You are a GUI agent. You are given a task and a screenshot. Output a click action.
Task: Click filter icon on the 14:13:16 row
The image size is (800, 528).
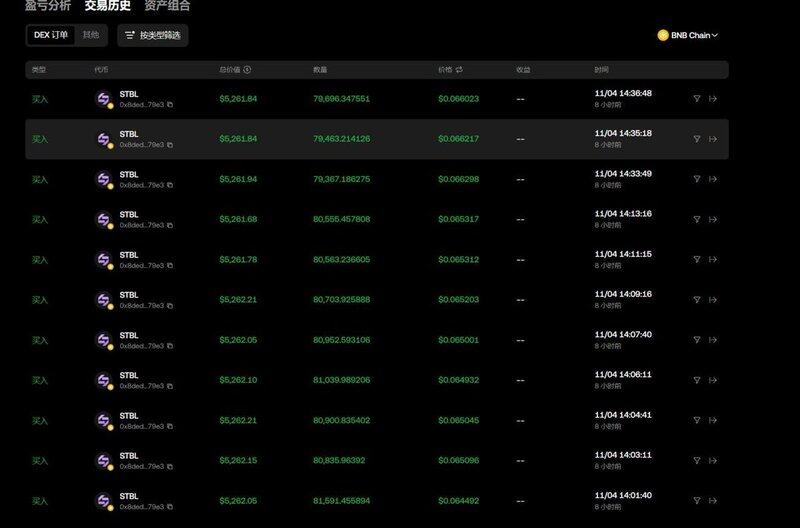(x=697, y=219)
